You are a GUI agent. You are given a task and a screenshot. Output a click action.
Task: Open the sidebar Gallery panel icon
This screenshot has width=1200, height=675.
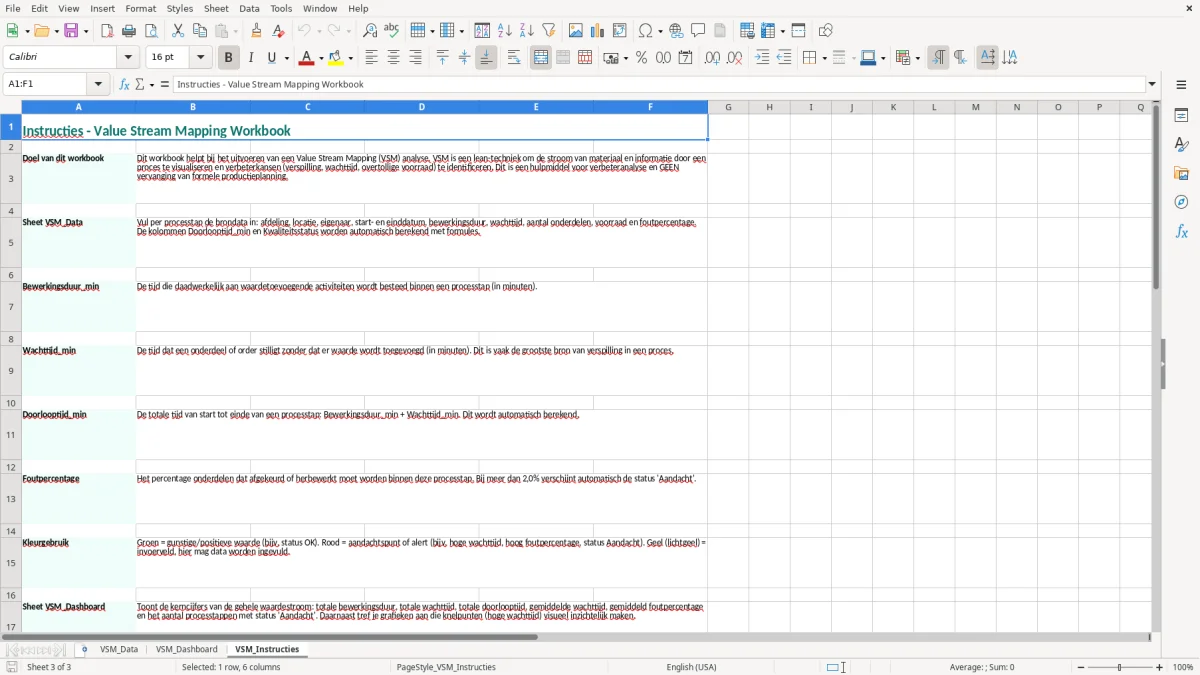click(x=1181, y=173)
